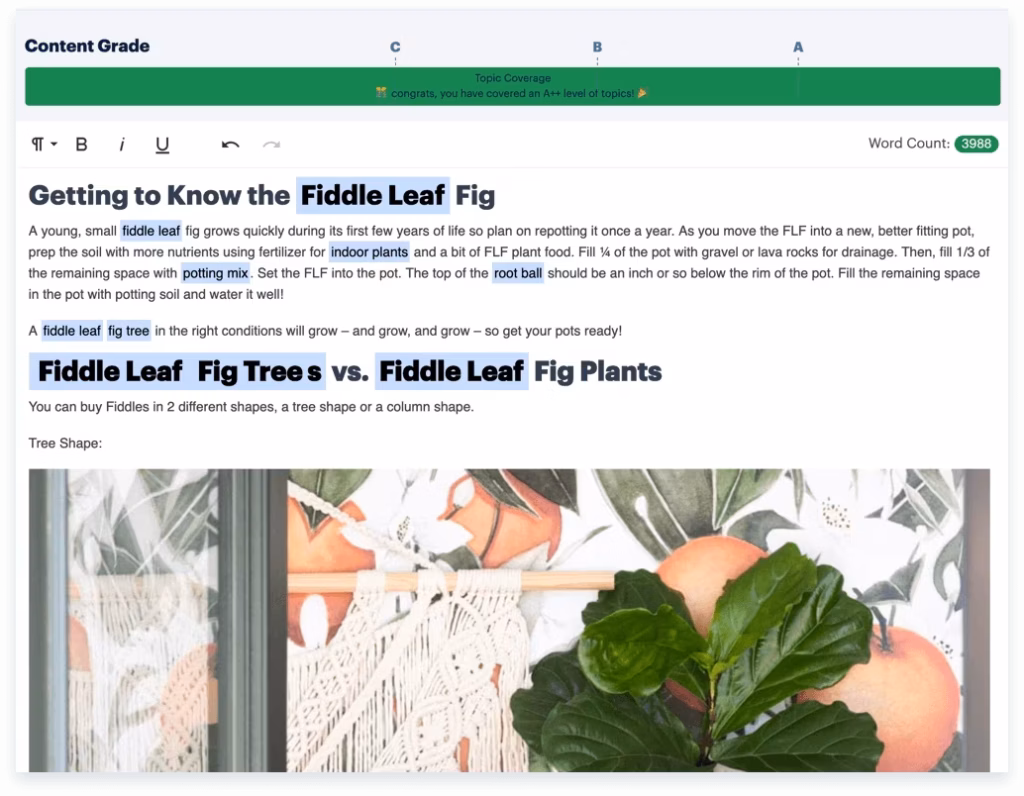Select grade marker A
This screenshot has height=796, width=1024.
point(797,47)
